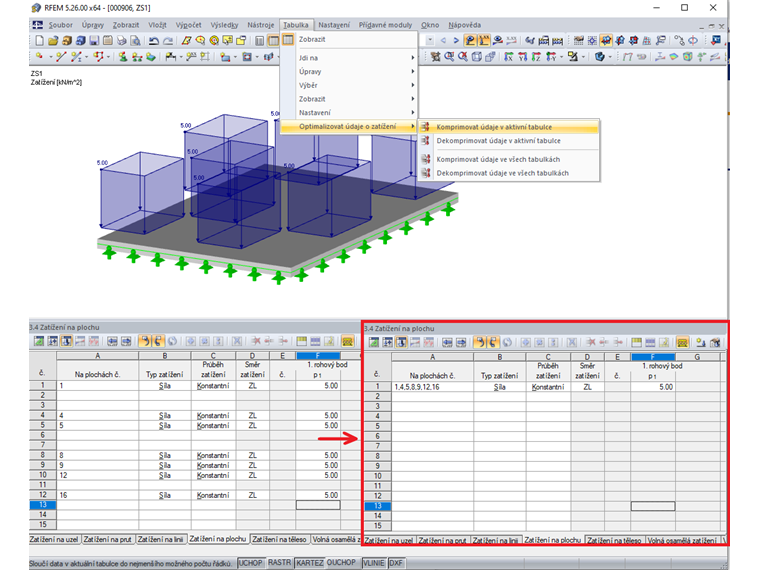The height and width of the screenshot is (570, 760).
Task: Click the view in X direction icon
Action: 508,57
